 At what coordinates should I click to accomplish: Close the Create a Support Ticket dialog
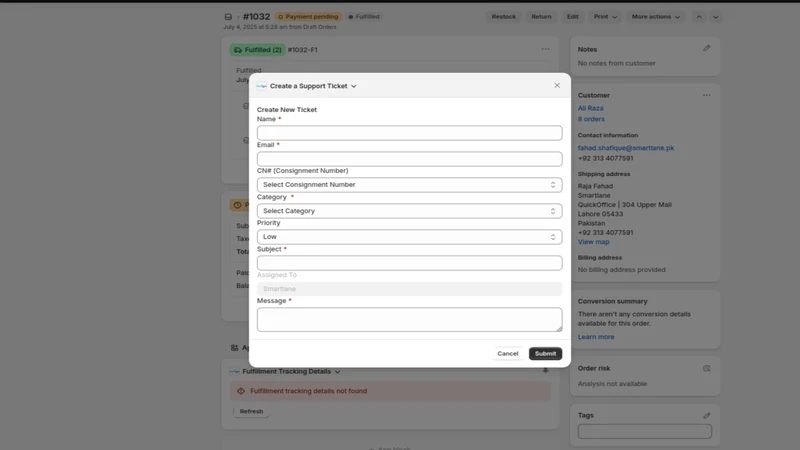click(x=557, y=85)
